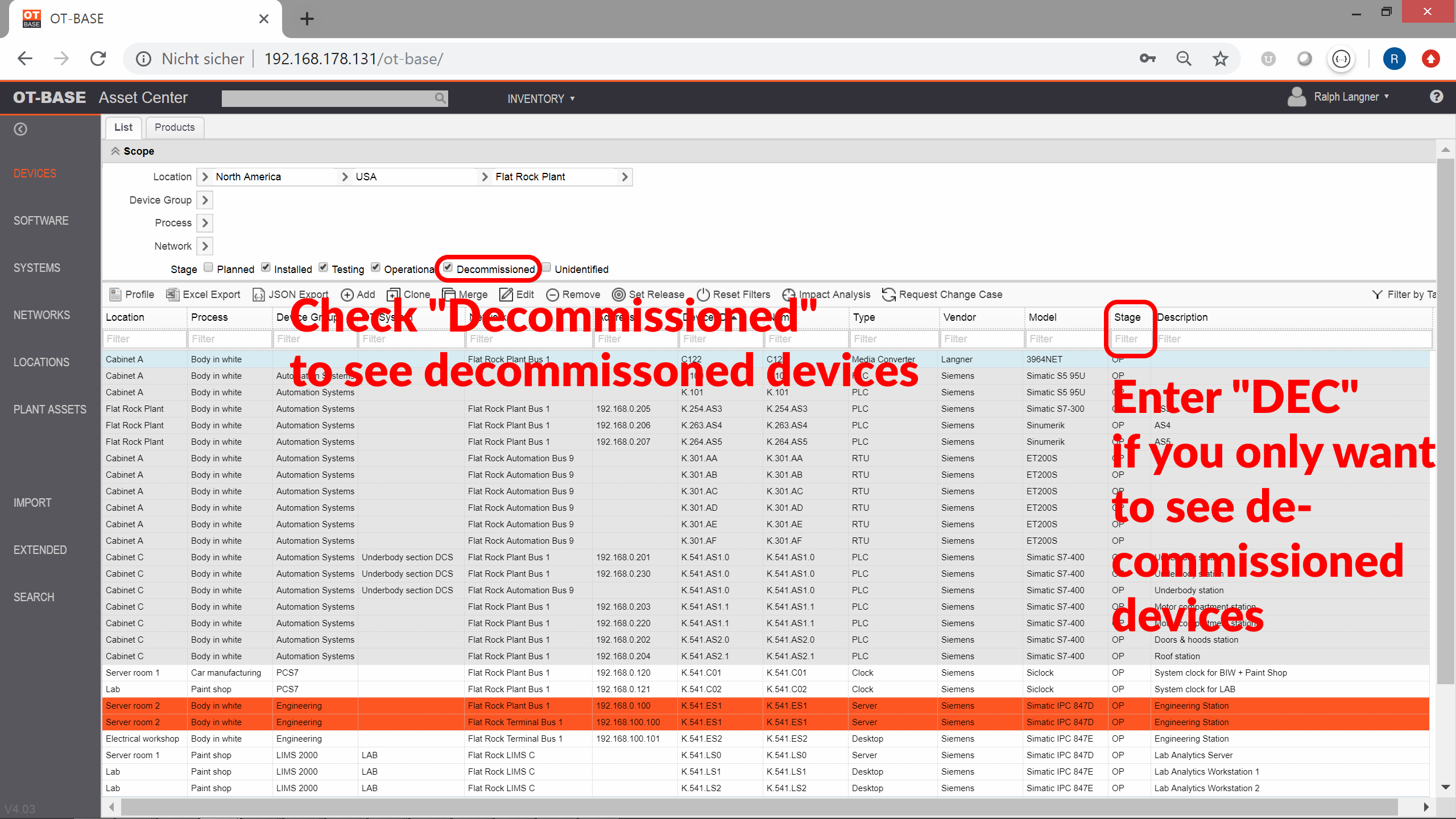Screen dimensions: 1456x819
Task: Click the horizontal scrollbar under the table
Action: [759, 806]
